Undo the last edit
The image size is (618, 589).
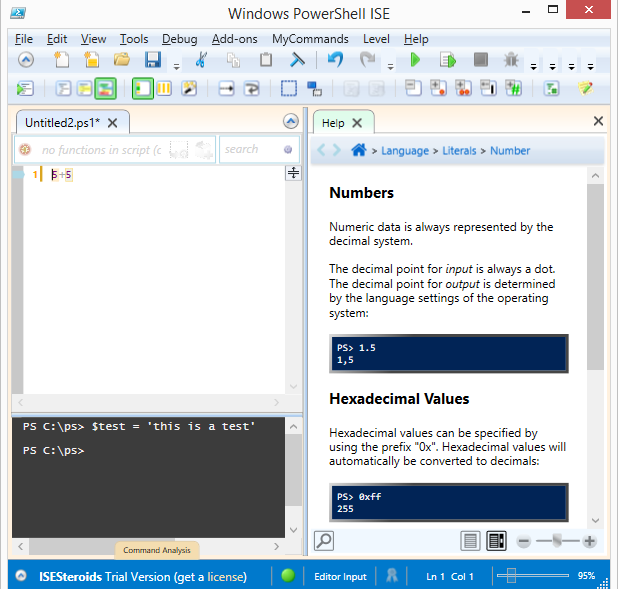[335, 60]
